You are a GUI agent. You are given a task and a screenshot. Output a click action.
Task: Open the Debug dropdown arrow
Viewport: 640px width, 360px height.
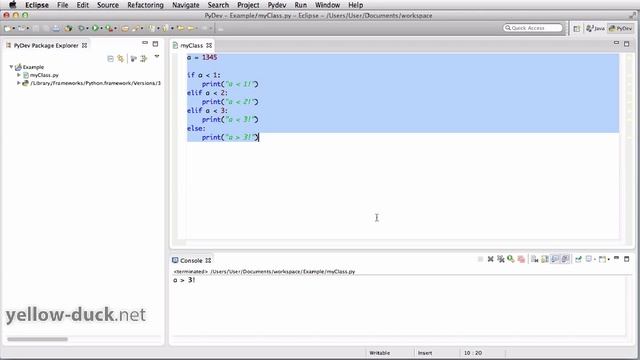pos(87,29)
